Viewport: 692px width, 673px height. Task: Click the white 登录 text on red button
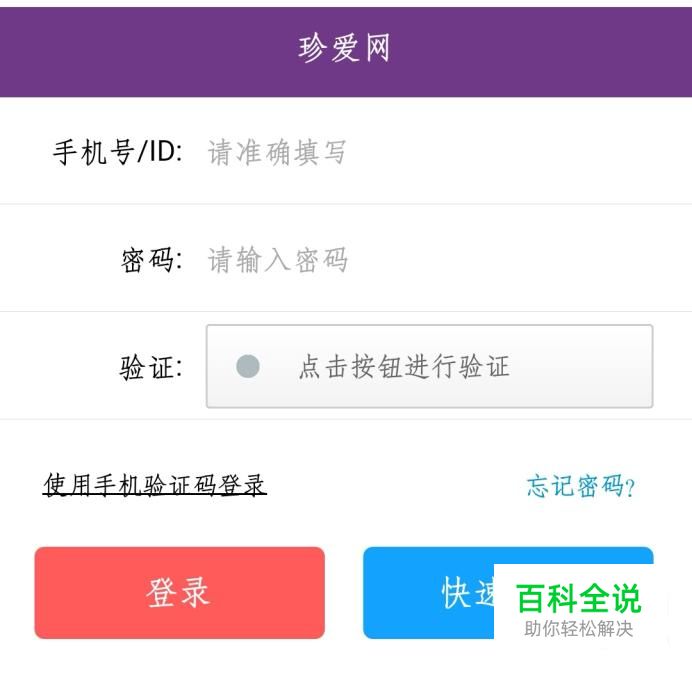178,592
